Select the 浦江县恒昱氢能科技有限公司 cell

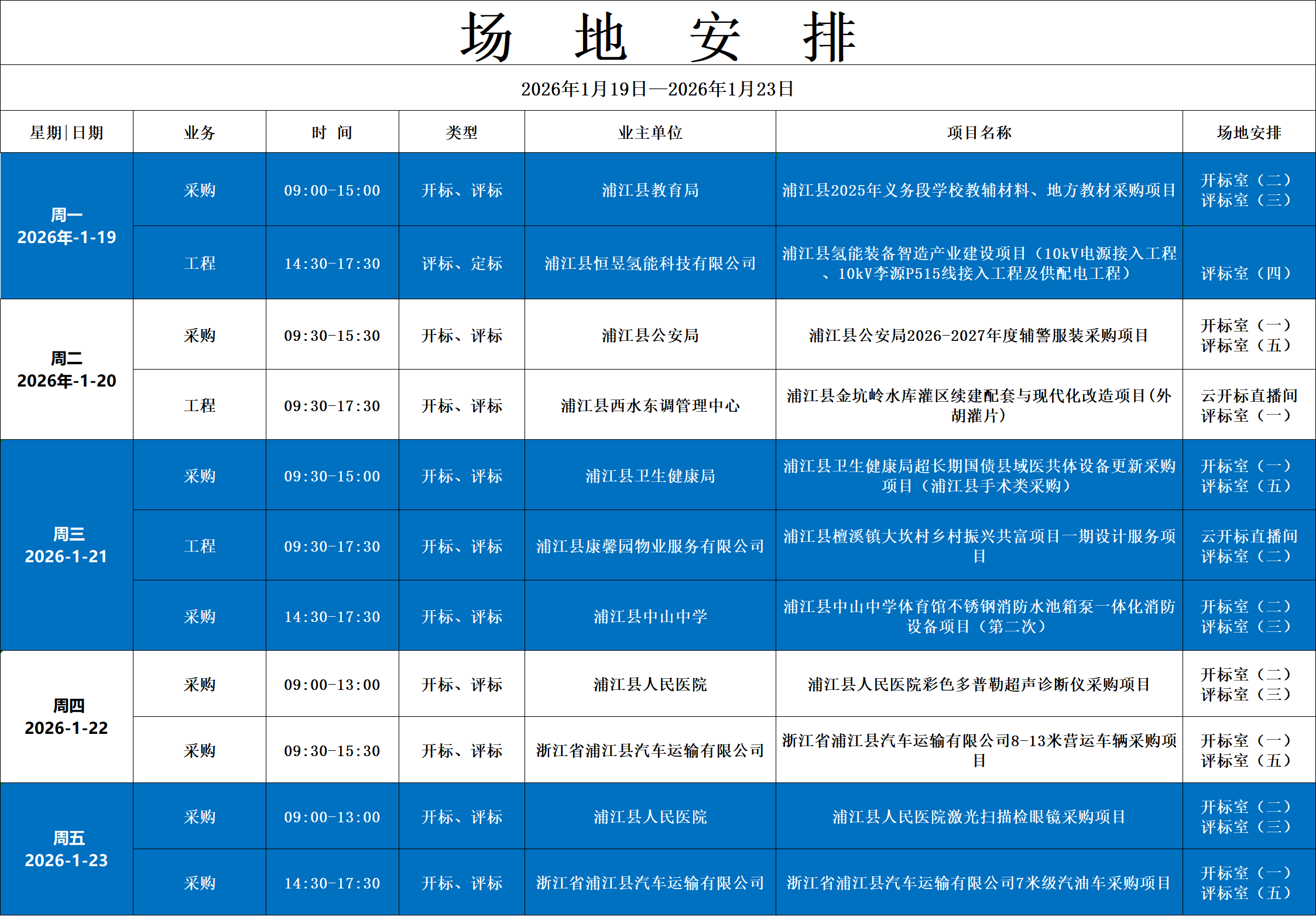(650, 264)
